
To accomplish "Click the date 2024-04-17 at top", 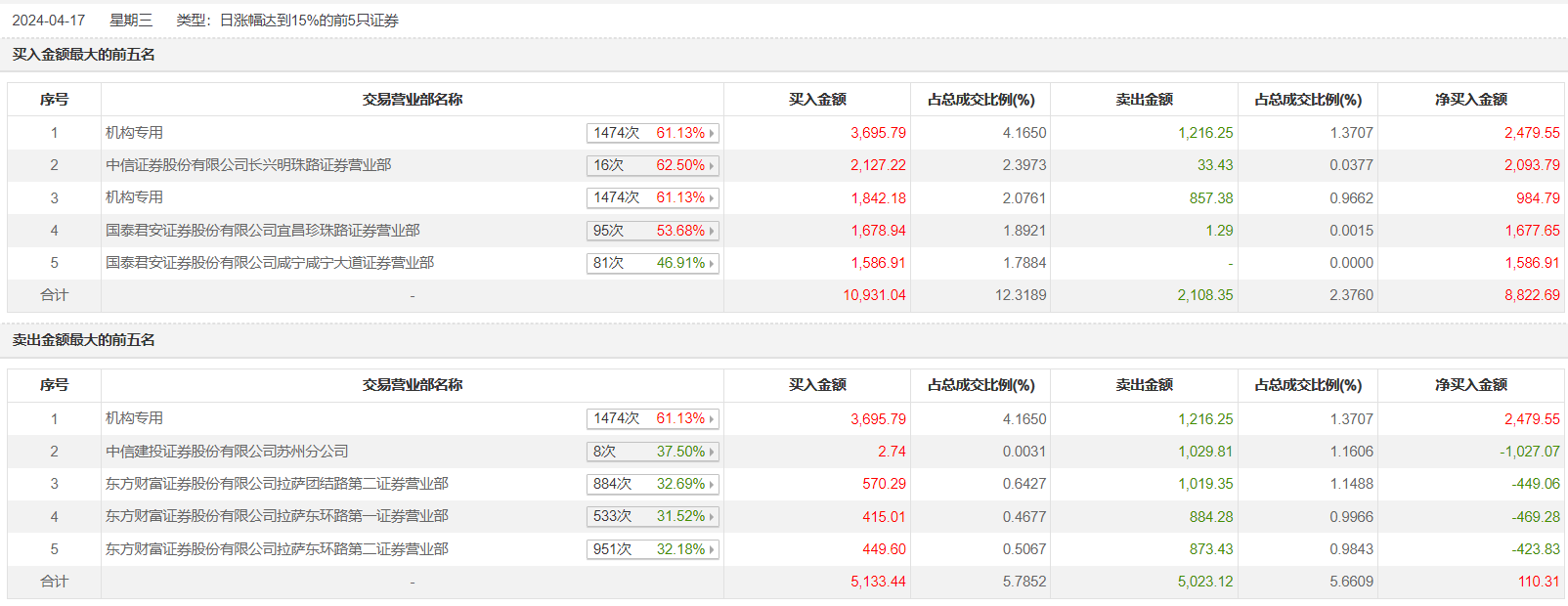I will pos(49,21).
